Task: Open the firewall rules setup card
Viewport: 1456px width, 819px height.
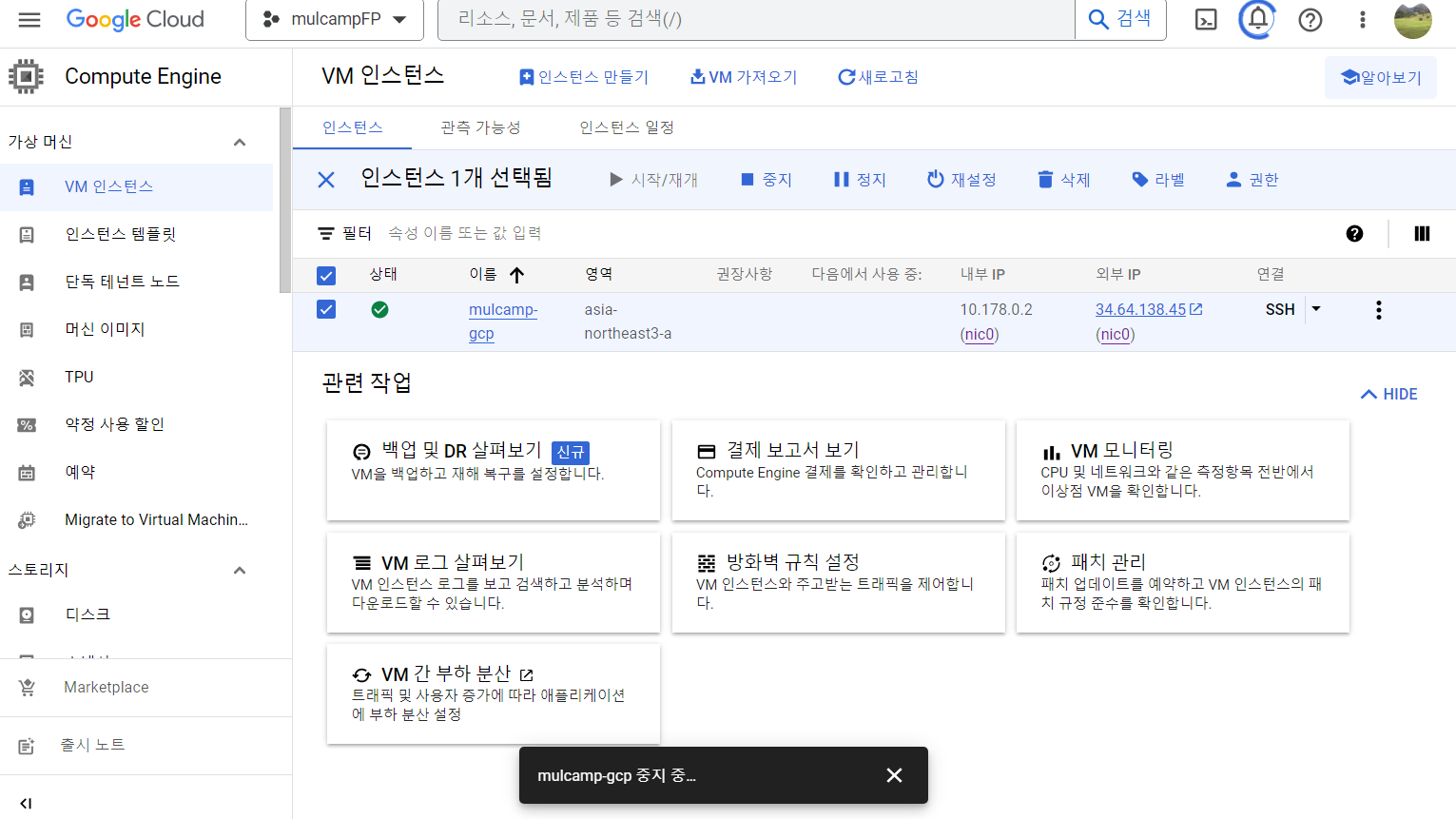Action: point(839,582)
